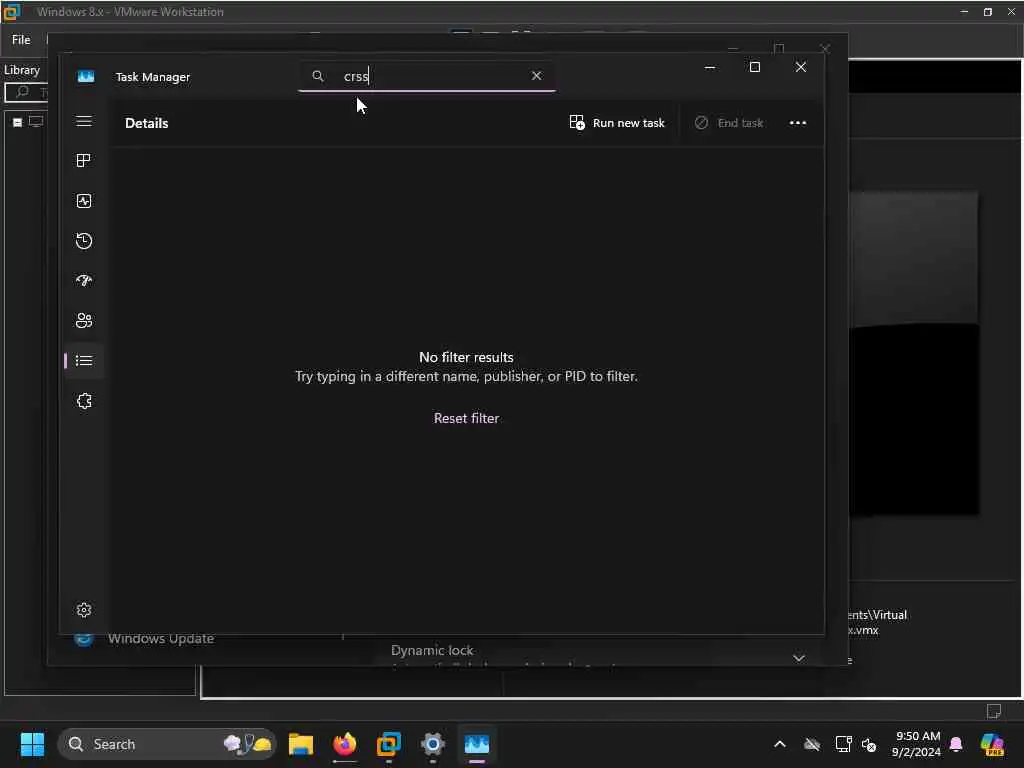Click the VMware Library search box
Image resolution: width=1024 pixels, height=768 pixels.
tap(26, 92)
